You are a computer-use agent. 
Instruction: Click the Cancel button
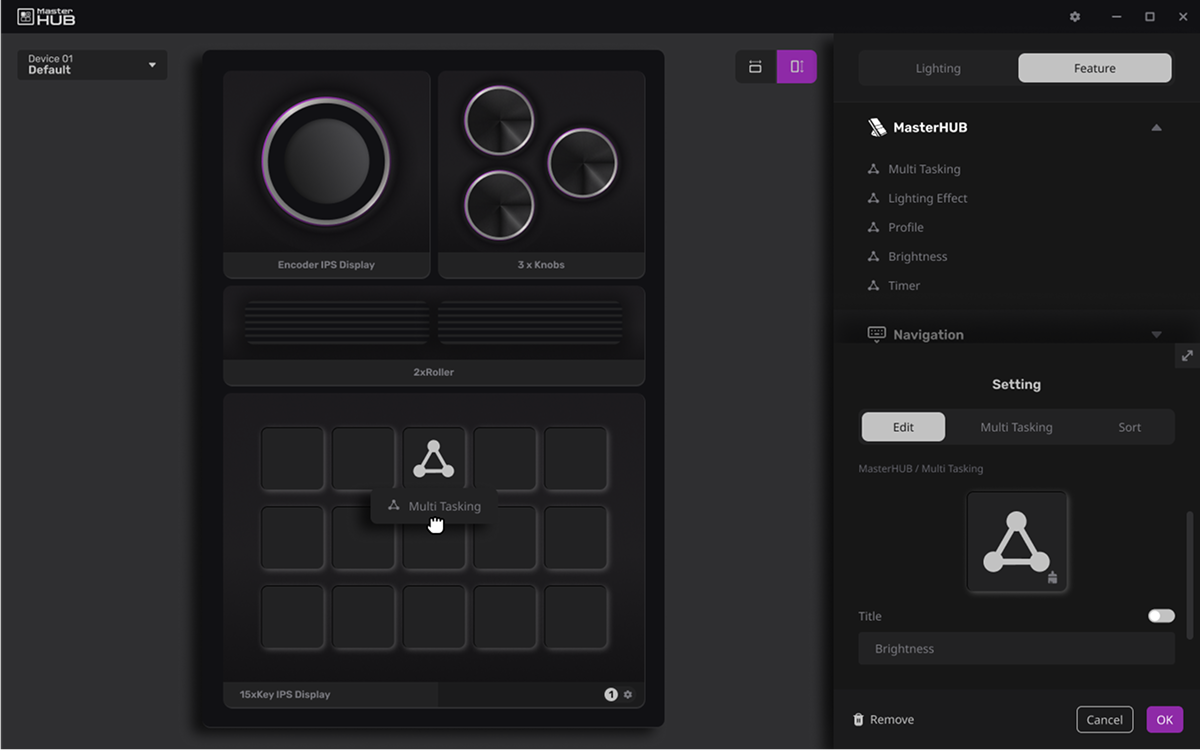tap(1105, 720)
